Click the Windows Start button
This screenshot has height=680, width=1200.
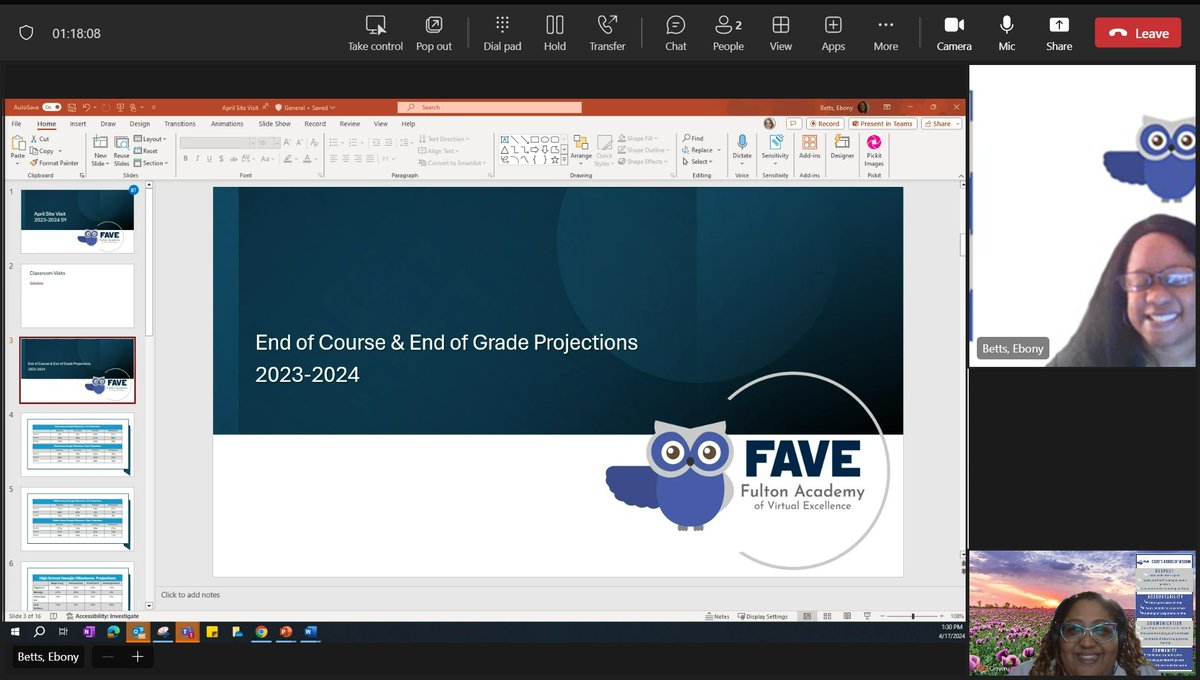[15, 632]
